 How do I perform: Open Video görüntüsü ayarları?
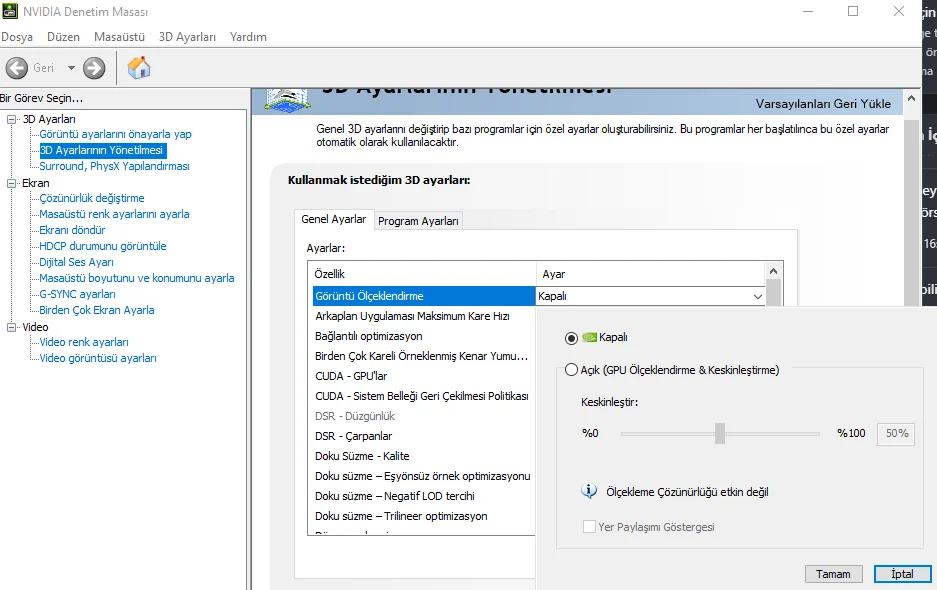click(x=97, y=359)
